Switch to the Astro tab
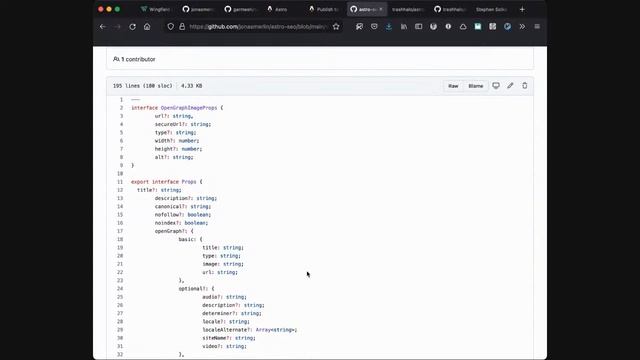The height and width of the screenshot is (360, 640). [x=282, y=9]
